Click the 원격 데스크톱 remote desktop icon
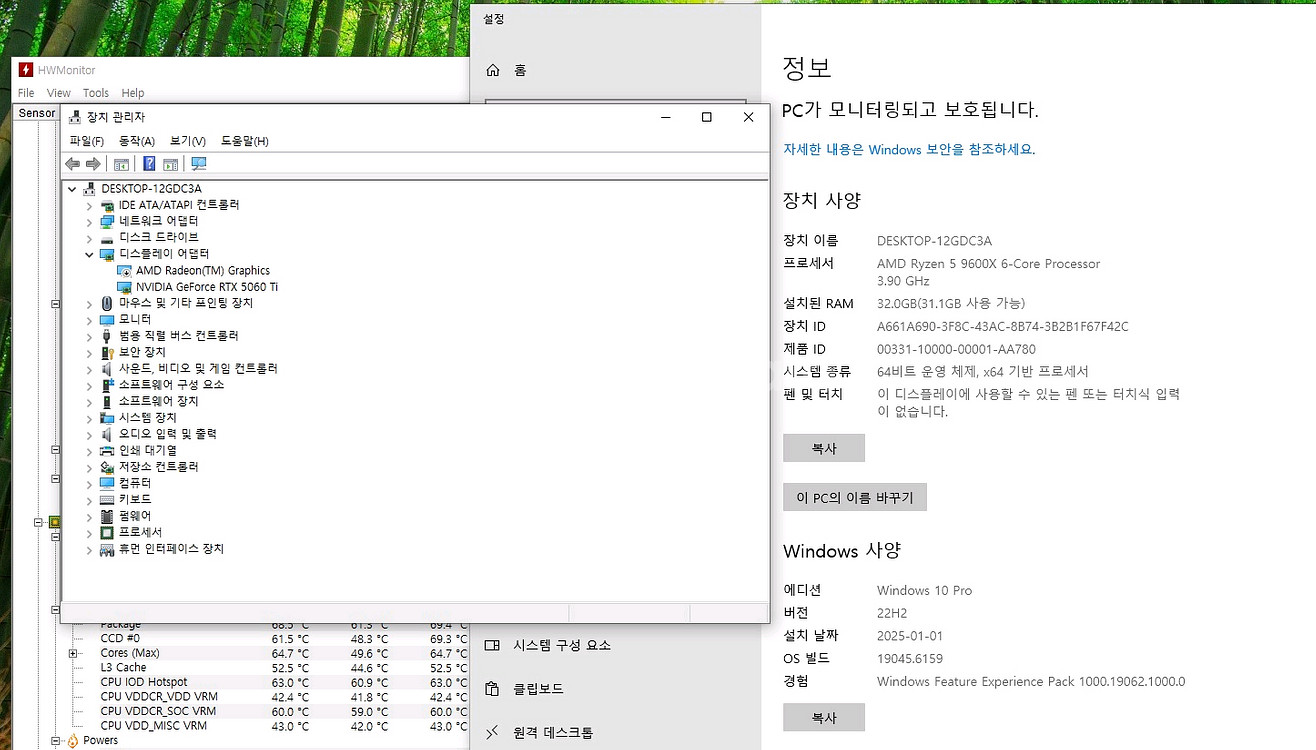The width and height of the screenshot is (1316, 750). 491,731
